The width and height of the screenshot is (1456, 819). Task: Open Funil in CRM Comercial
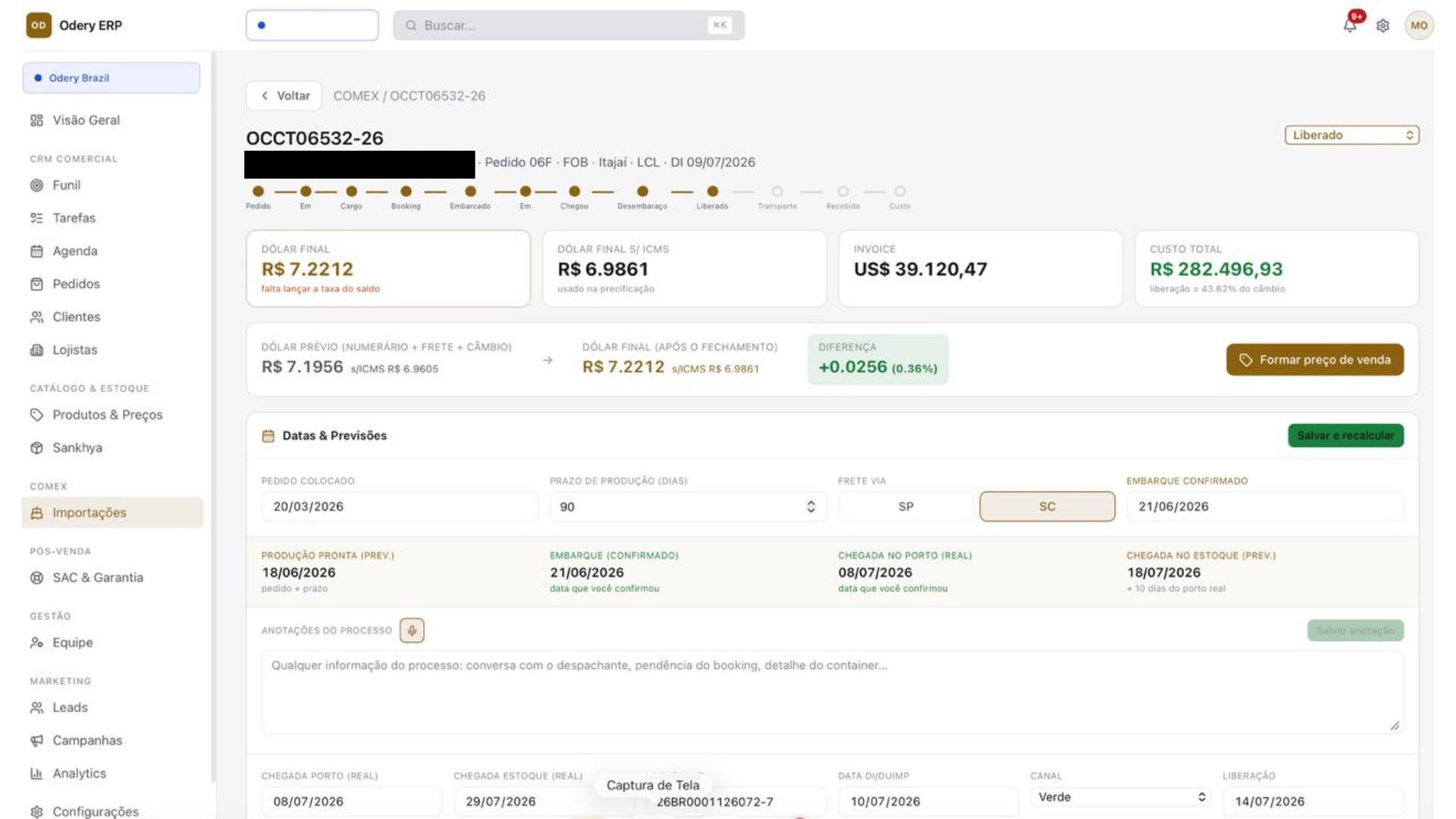pyautogui.click(x=111, y=185)
